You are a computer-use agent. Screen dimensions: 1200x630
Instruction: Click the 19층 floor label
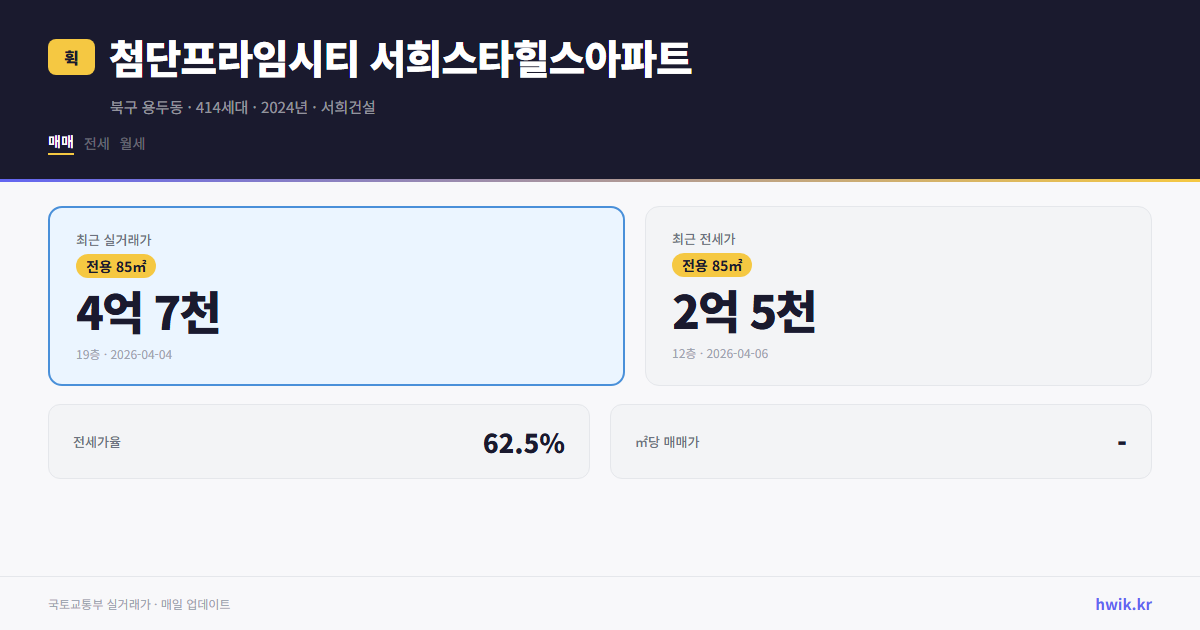(x=86, y=354)
